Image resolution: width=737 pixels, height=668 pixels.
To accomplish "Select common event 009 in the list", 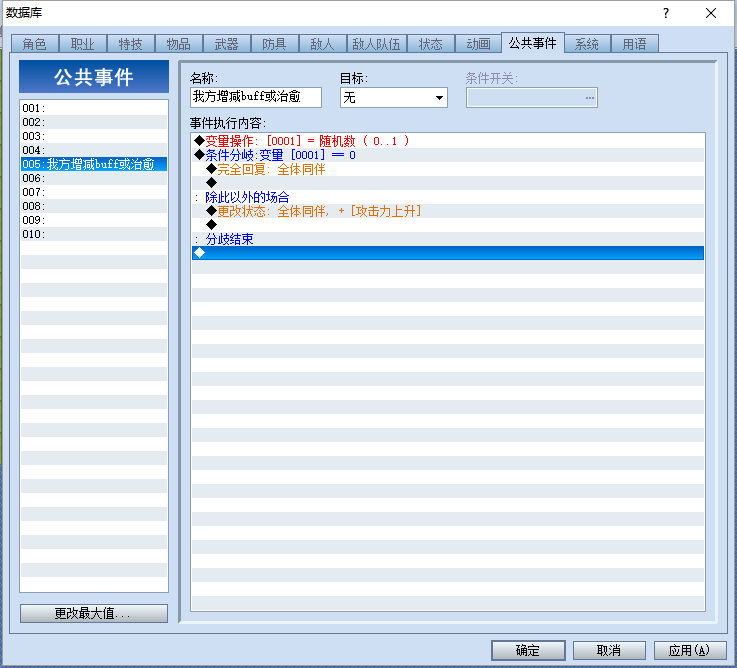I will 94,220.
